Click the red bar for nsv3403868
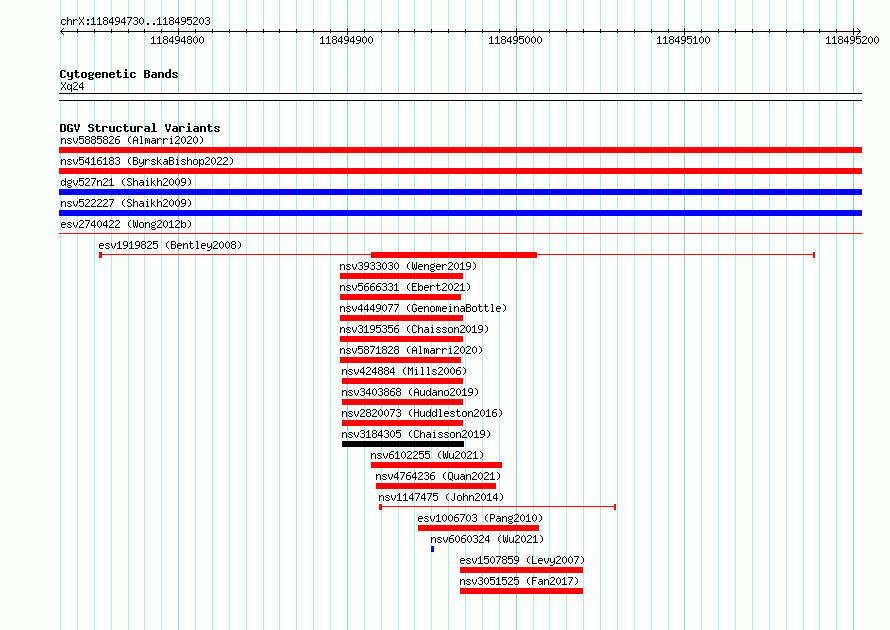 pyautogui.click(x=402, y=402)
